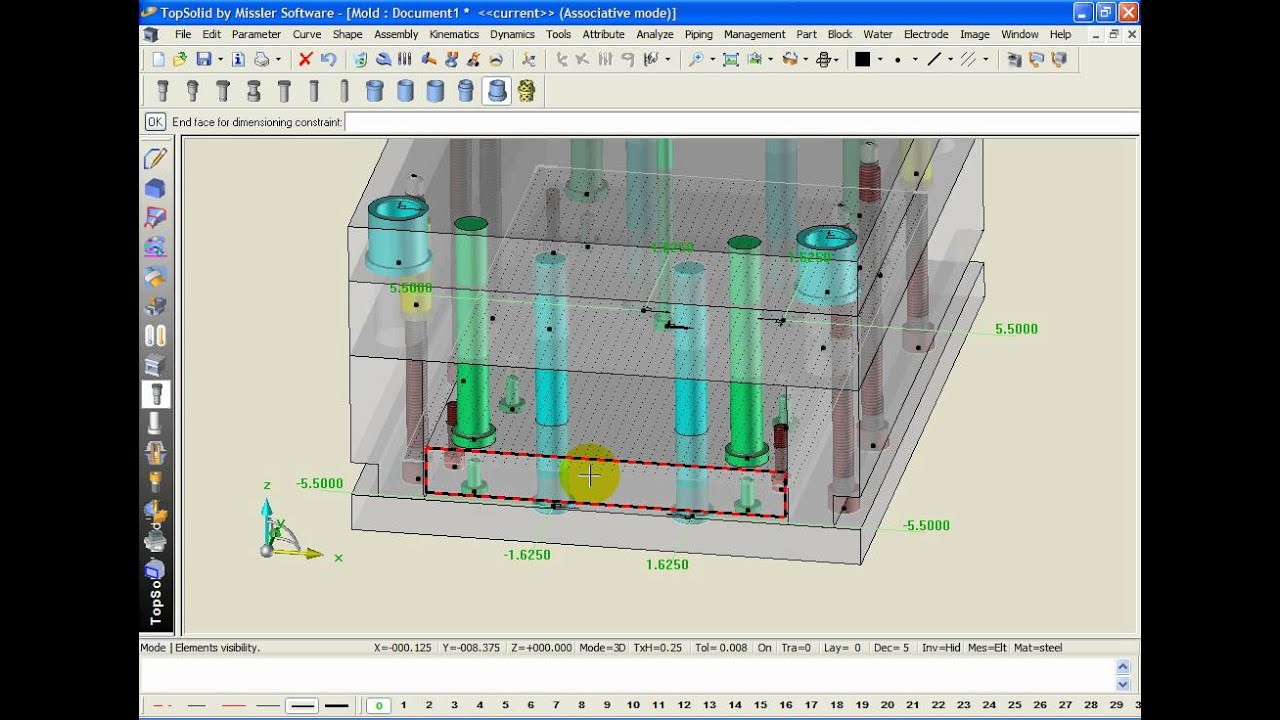The image size is (1280, 720).
Task: Select the two-pins sidebar icon
Action: 155,336
